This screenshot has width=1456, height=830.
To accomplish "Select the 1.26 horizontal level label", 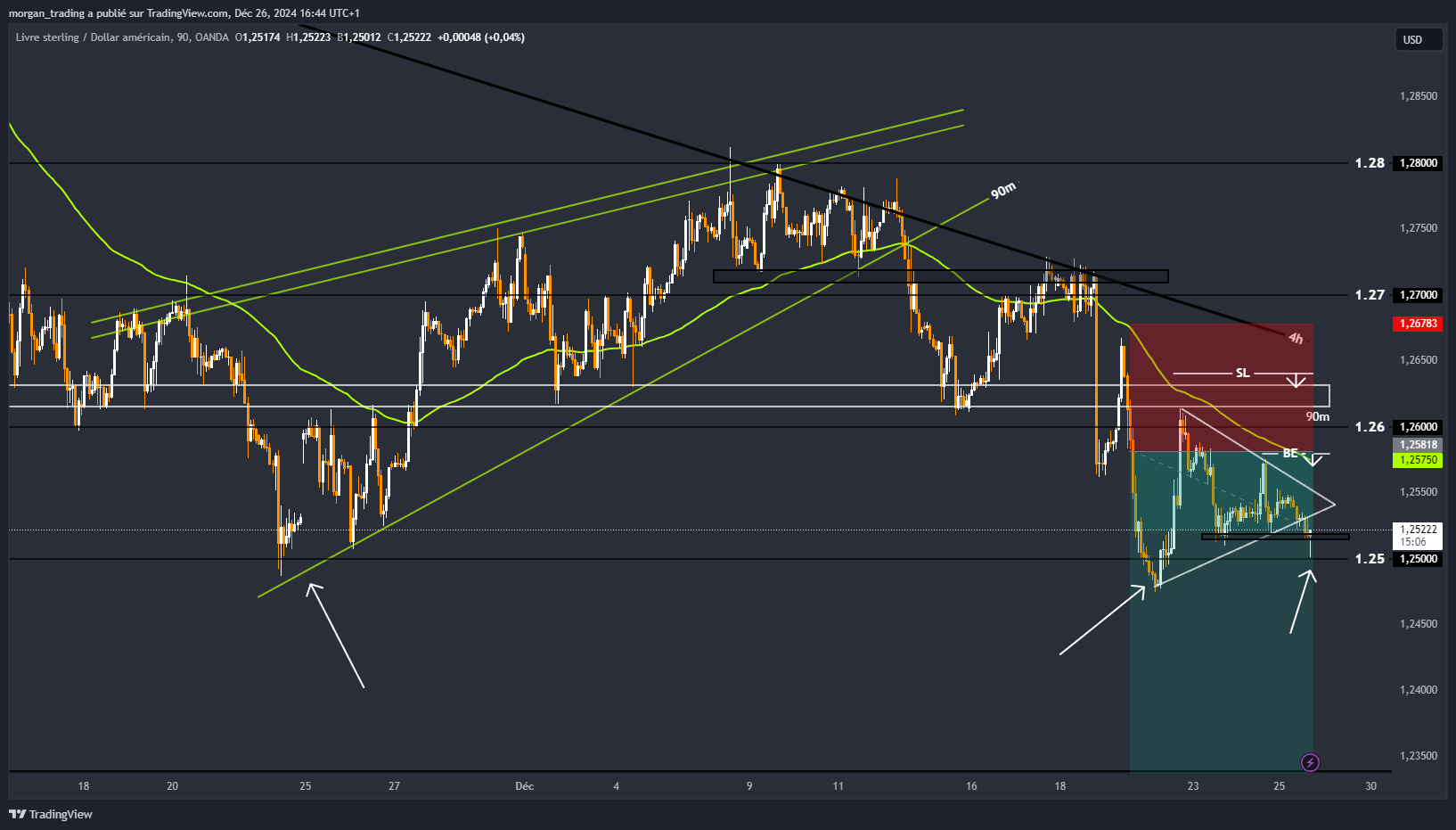I will (1370, 427).
